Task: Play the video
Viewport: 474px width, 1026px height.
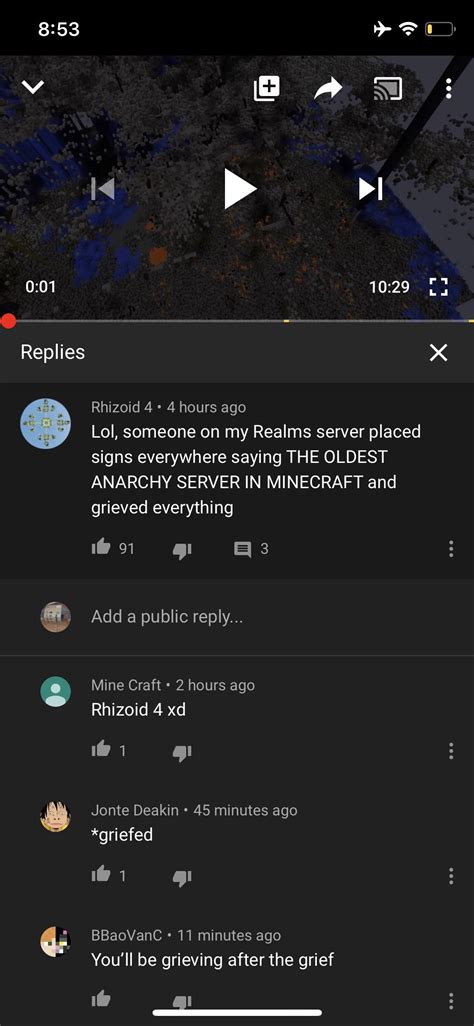Action: click(240, 189)
